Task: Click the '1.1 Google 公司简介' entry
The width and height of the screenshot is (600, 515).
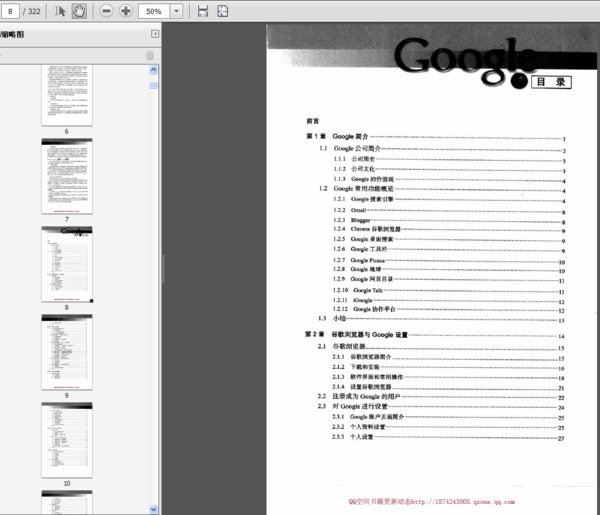Action: coord(442,149)
